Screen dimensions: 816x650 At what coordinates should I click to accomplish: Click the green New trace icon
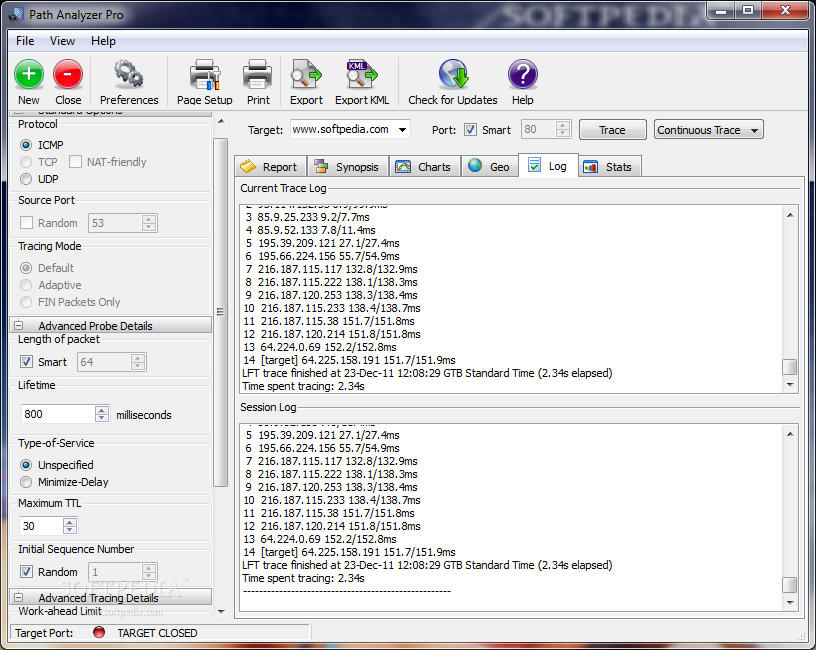click(x=29, y=74)
